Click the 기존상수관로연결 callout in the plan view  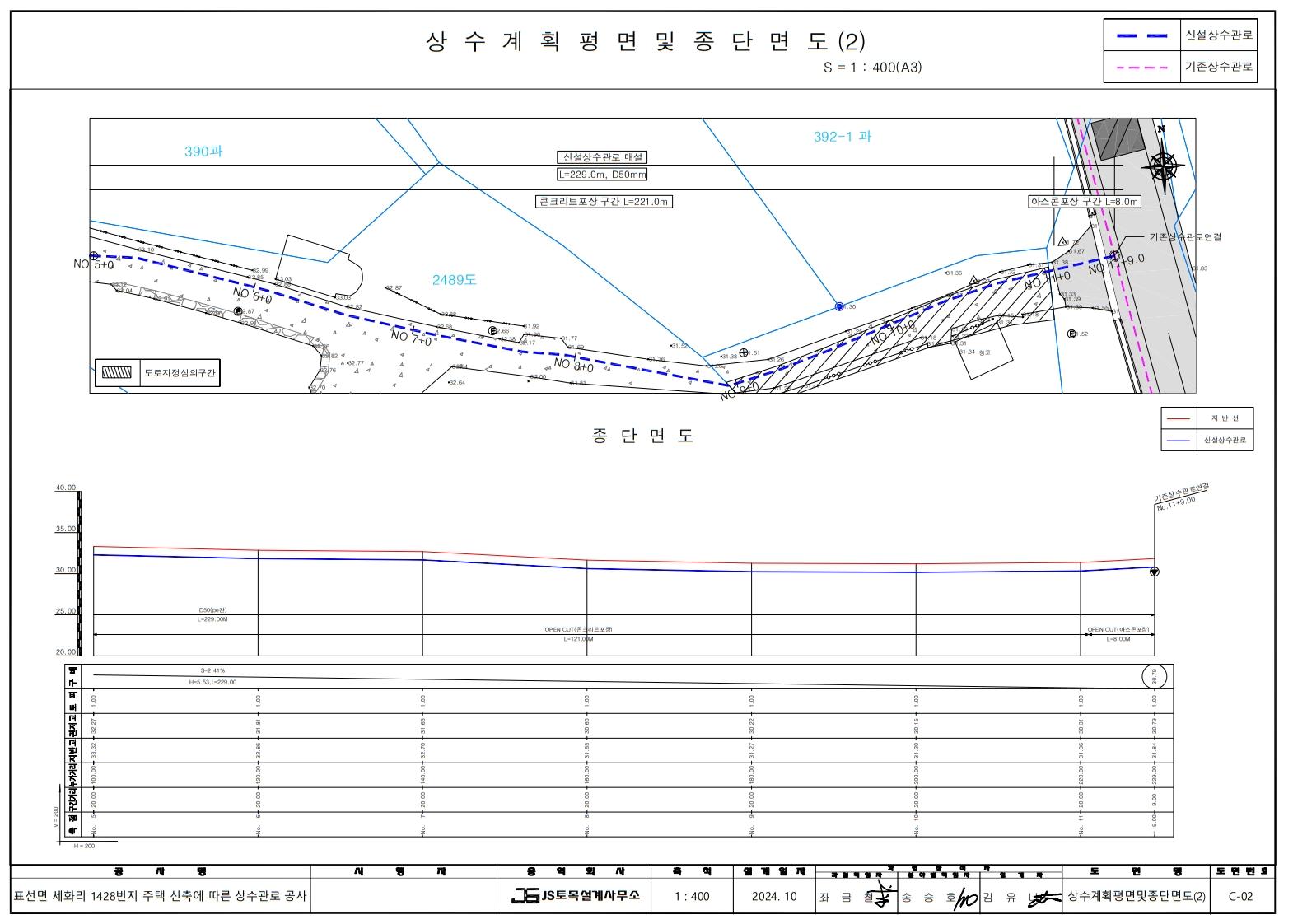[1185, 237]
